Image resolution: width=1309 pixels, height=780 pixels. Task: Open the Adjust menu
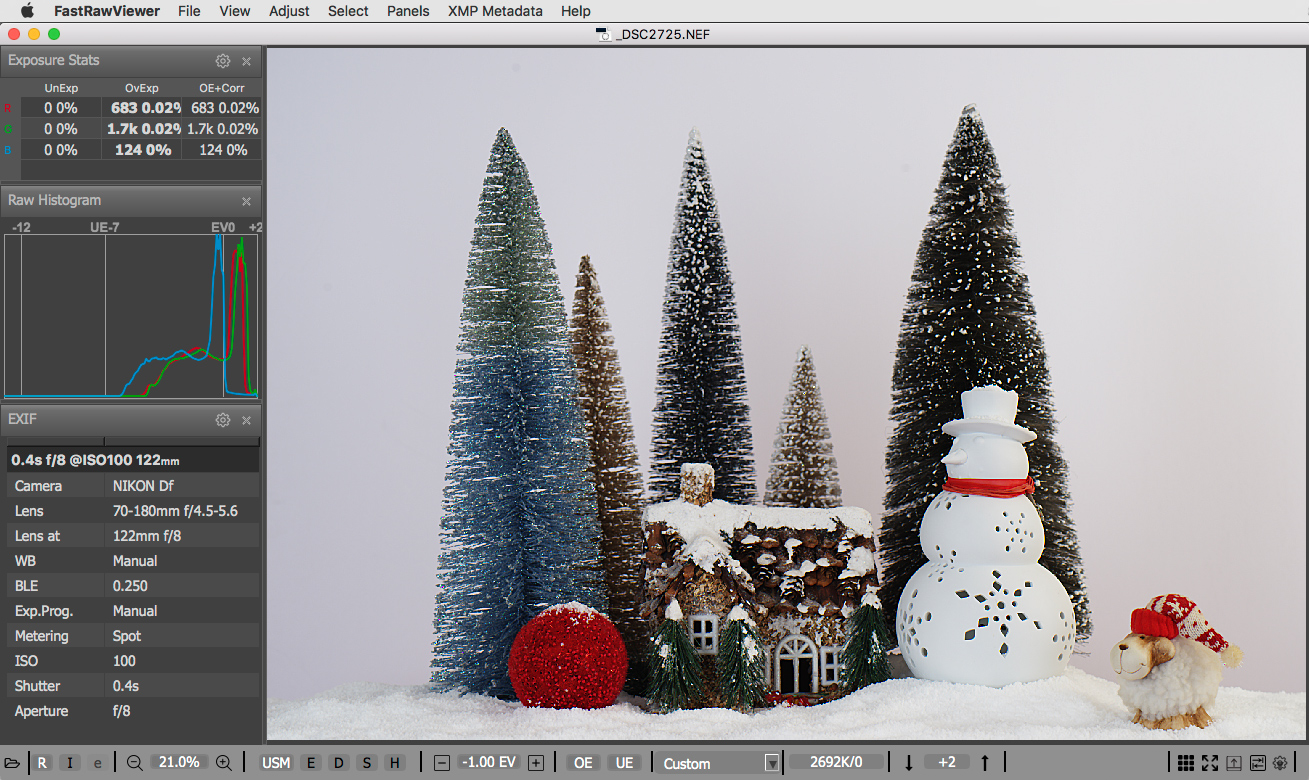pyautogui.click(x=289, y=11)
